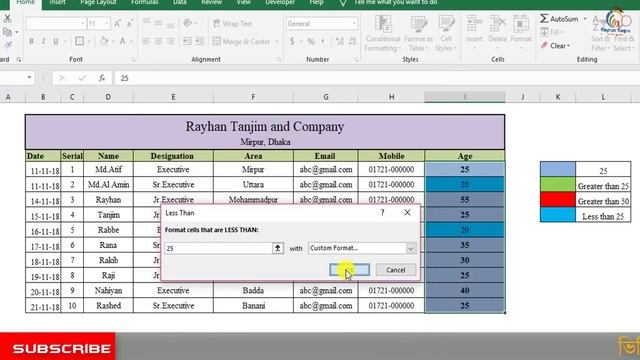Toggle Italic formatting in Font group

[43, 41]
